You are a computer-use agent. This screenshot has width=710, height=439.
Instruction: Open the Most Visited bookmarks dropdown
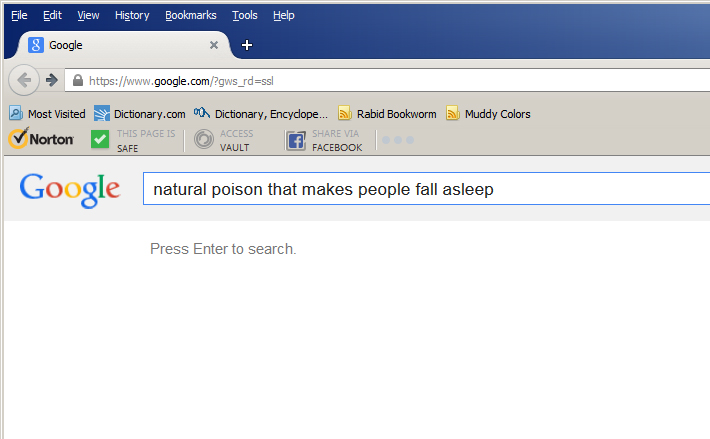48,114
